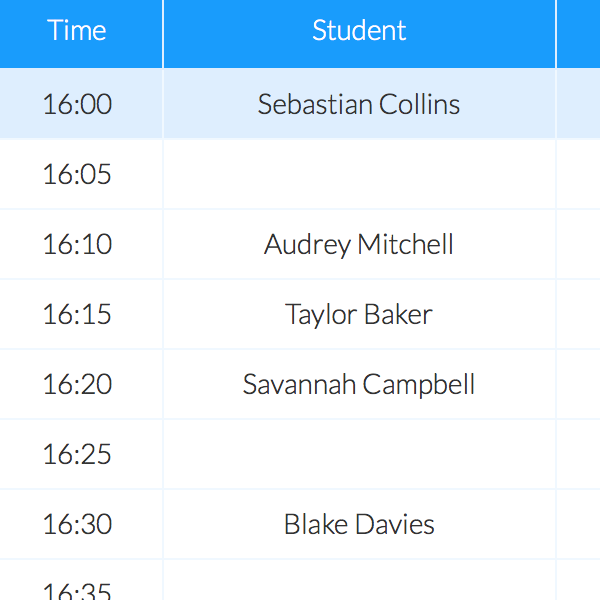This screenshot has width=600, height=600.
Task: Select the 16:25 time cell
Action: [78, 454]
